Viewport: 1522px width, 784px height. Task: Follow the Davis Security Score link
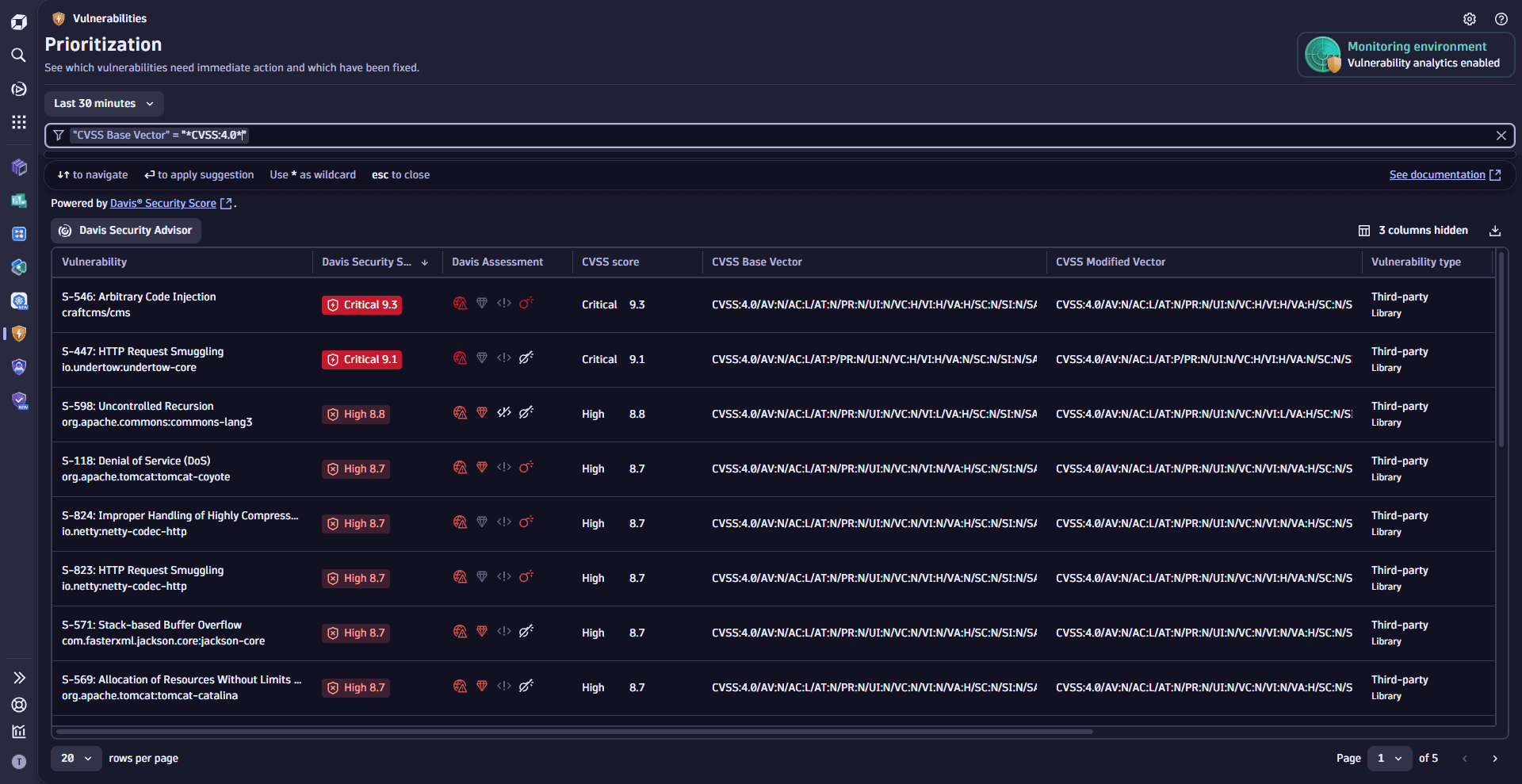163,204
